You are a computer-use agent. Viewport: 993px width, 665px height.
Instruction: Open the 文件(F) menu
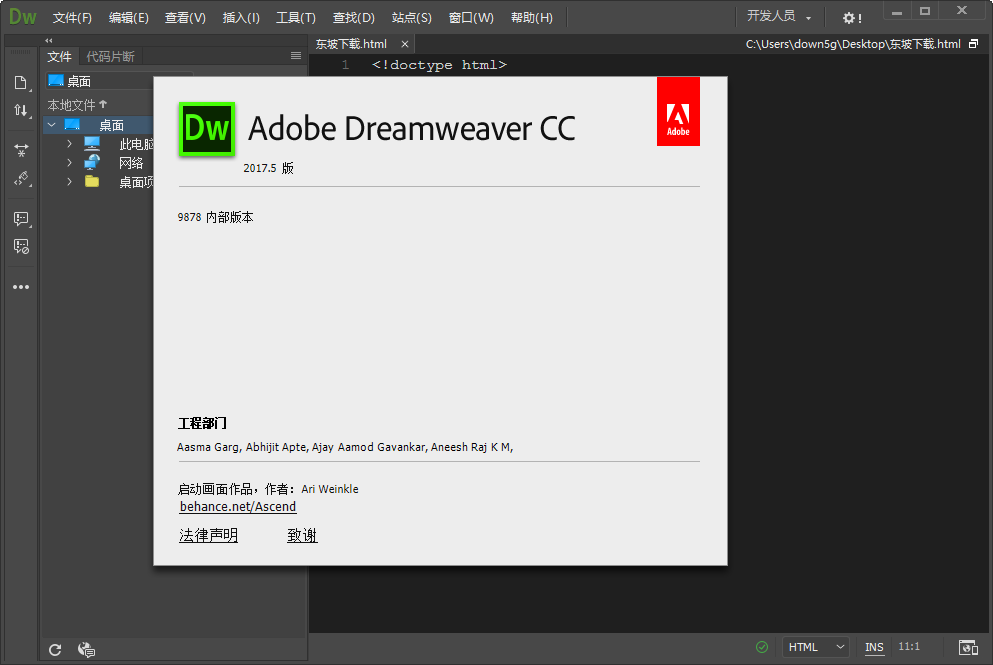click(72, 18)
